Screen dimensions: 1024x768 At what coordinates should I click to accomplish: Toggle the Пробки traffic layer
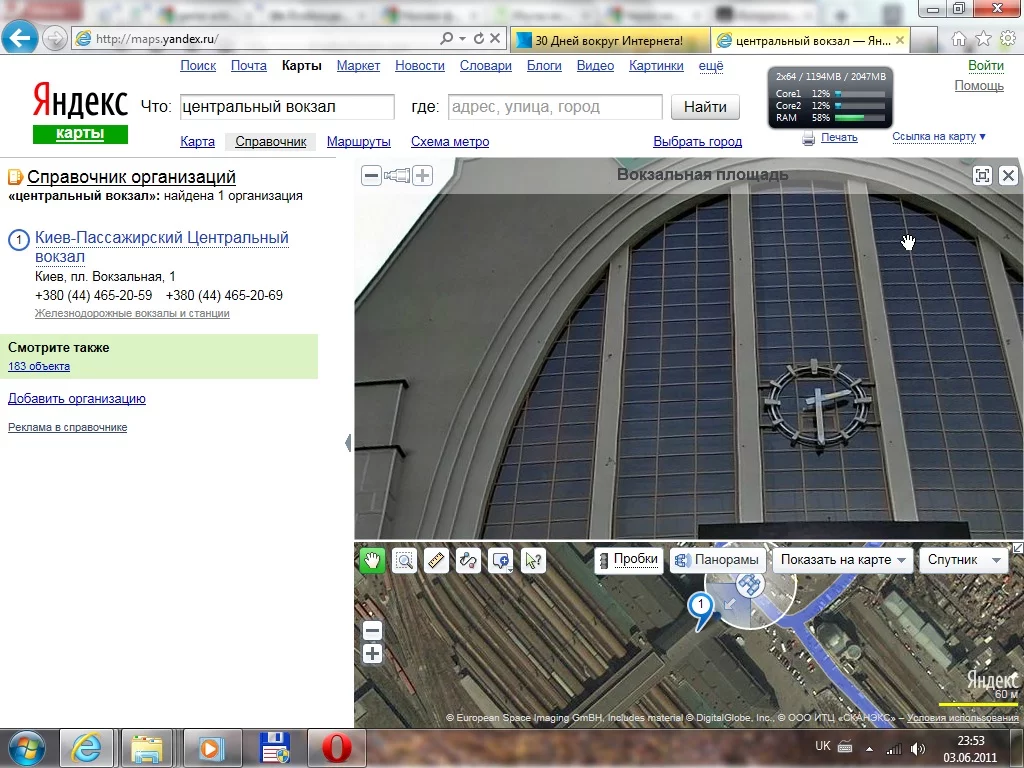pyautogui.click(x=628, y=560)
